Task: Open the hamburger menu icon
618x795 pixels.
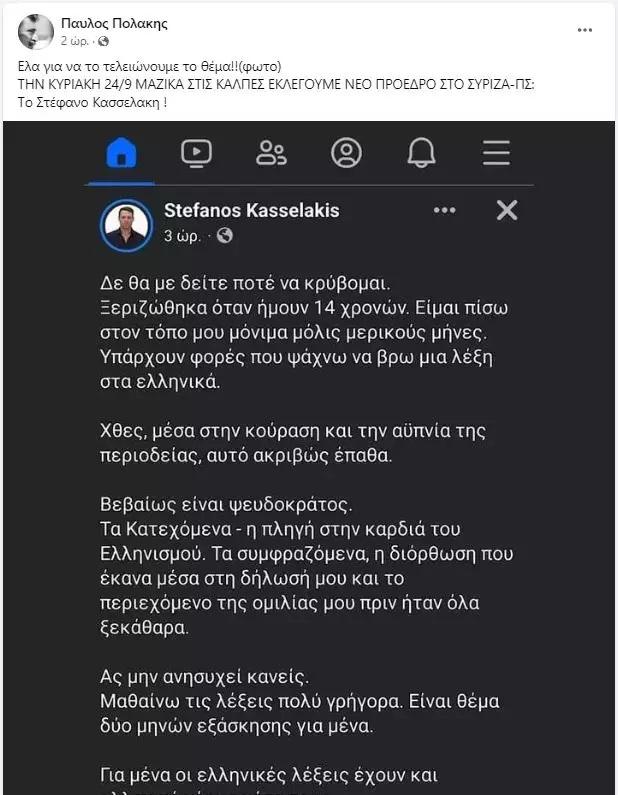Action: coord(496,153)
